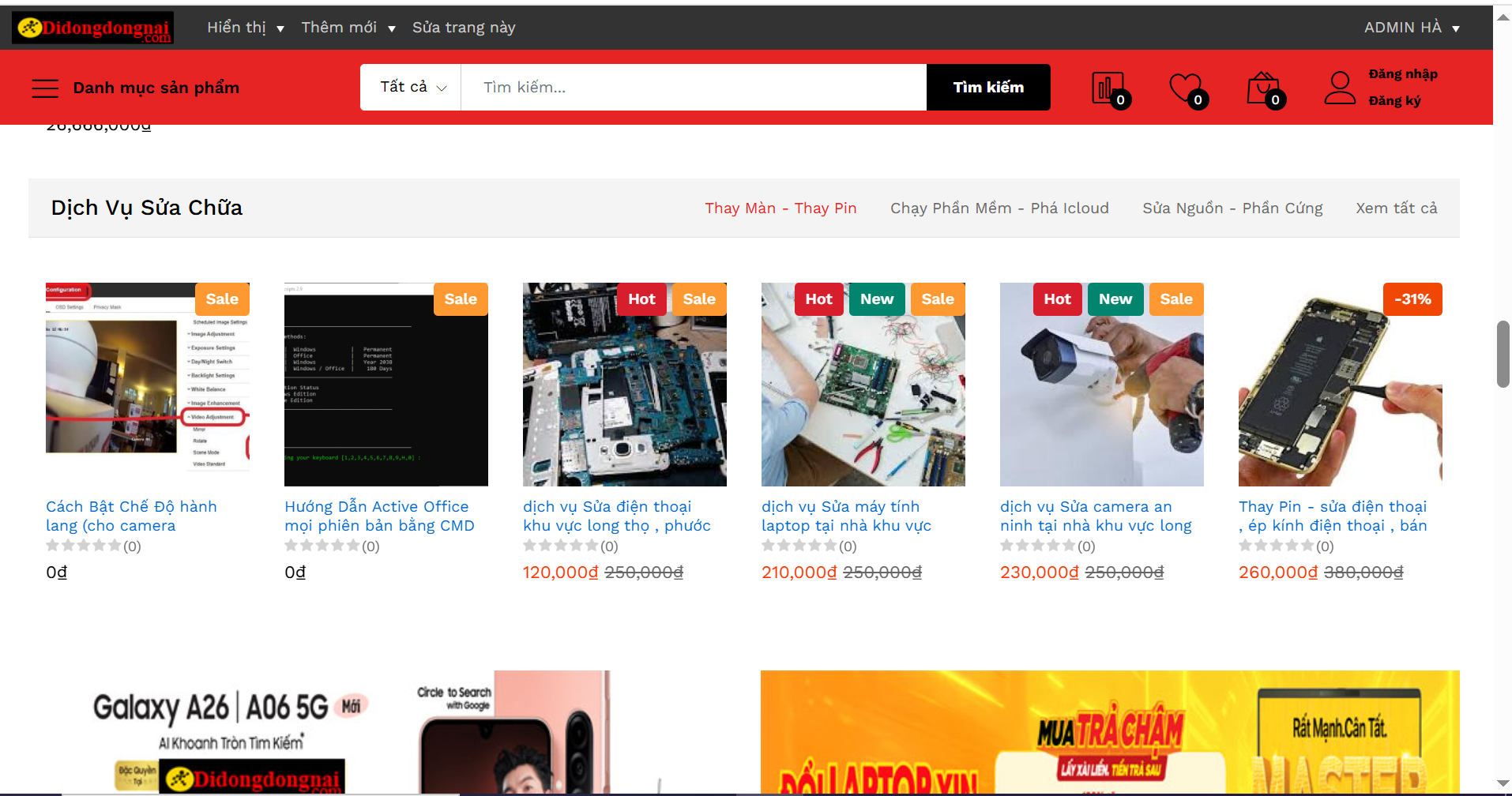Viewport: 1512px width, 796px height.
Task: Open Xem tất cả for repair services
Action: point(1397,208)
